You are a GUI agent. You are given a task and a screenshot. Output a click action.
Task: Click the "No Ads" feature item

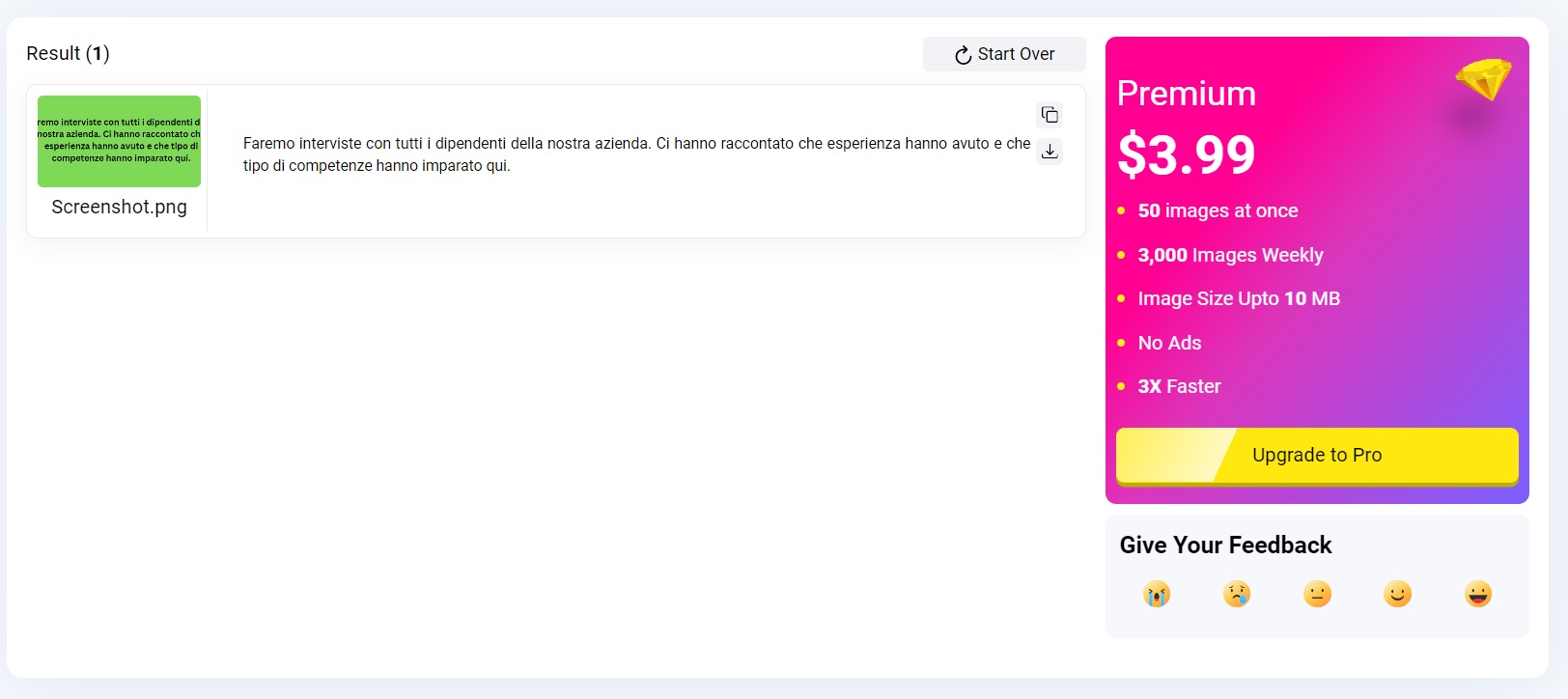point(1169,343)
